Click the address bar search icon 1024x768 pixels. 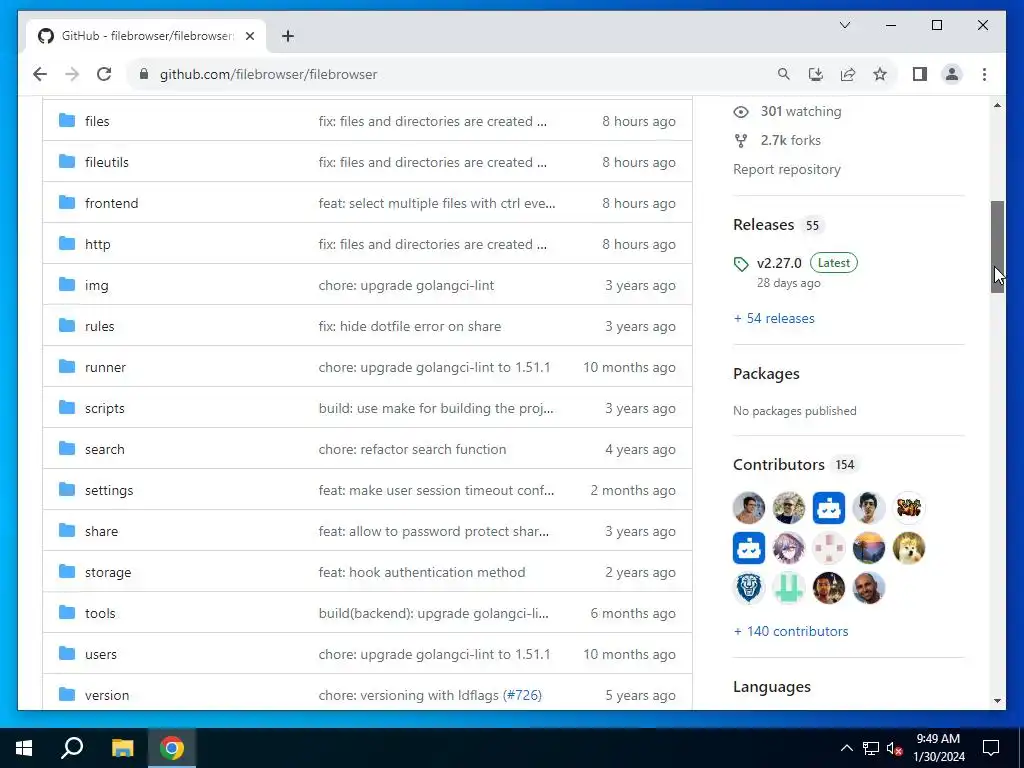(784, 74)
